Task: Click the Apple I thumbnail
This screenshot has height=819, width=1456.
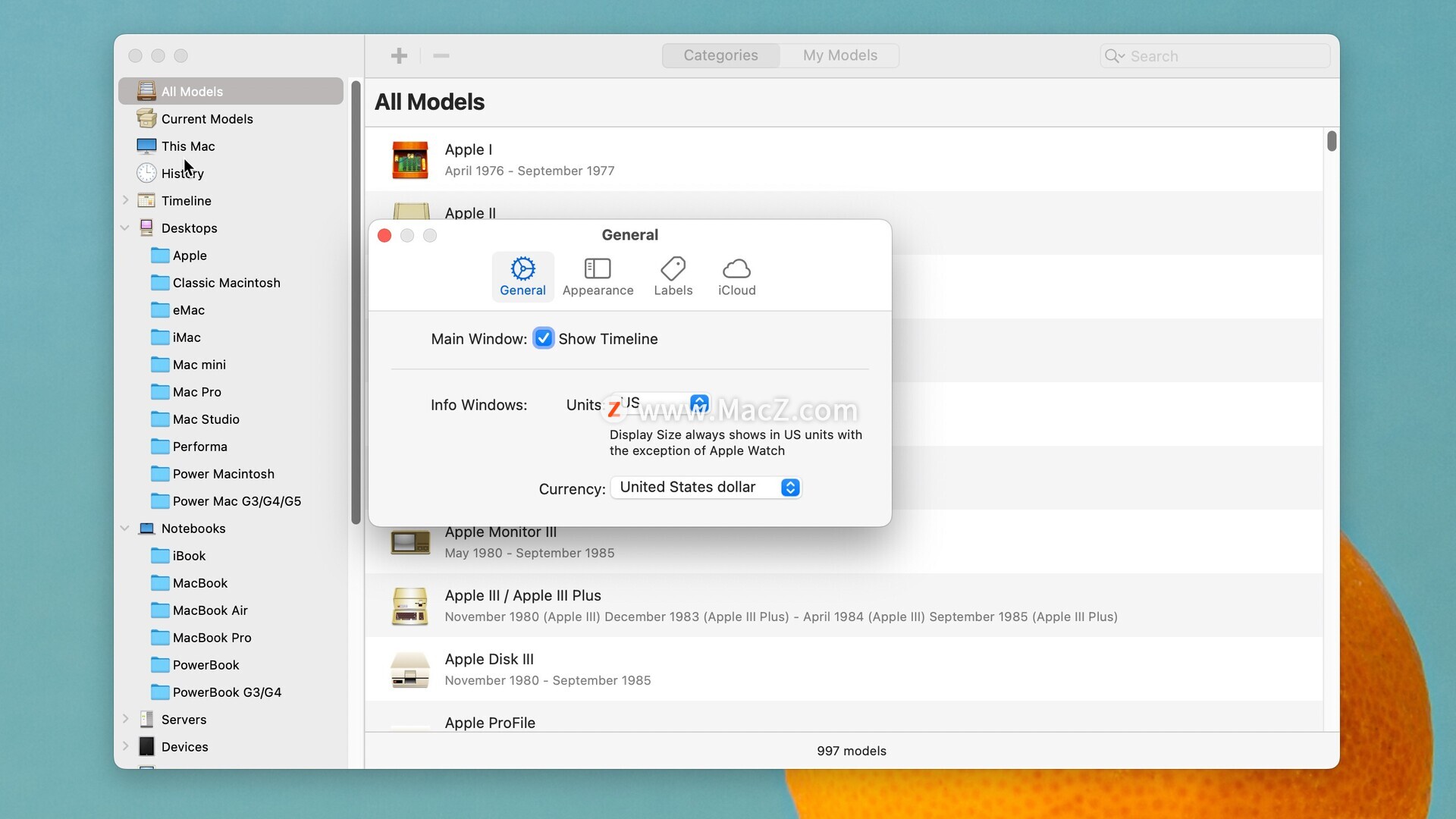Action: 409,160
